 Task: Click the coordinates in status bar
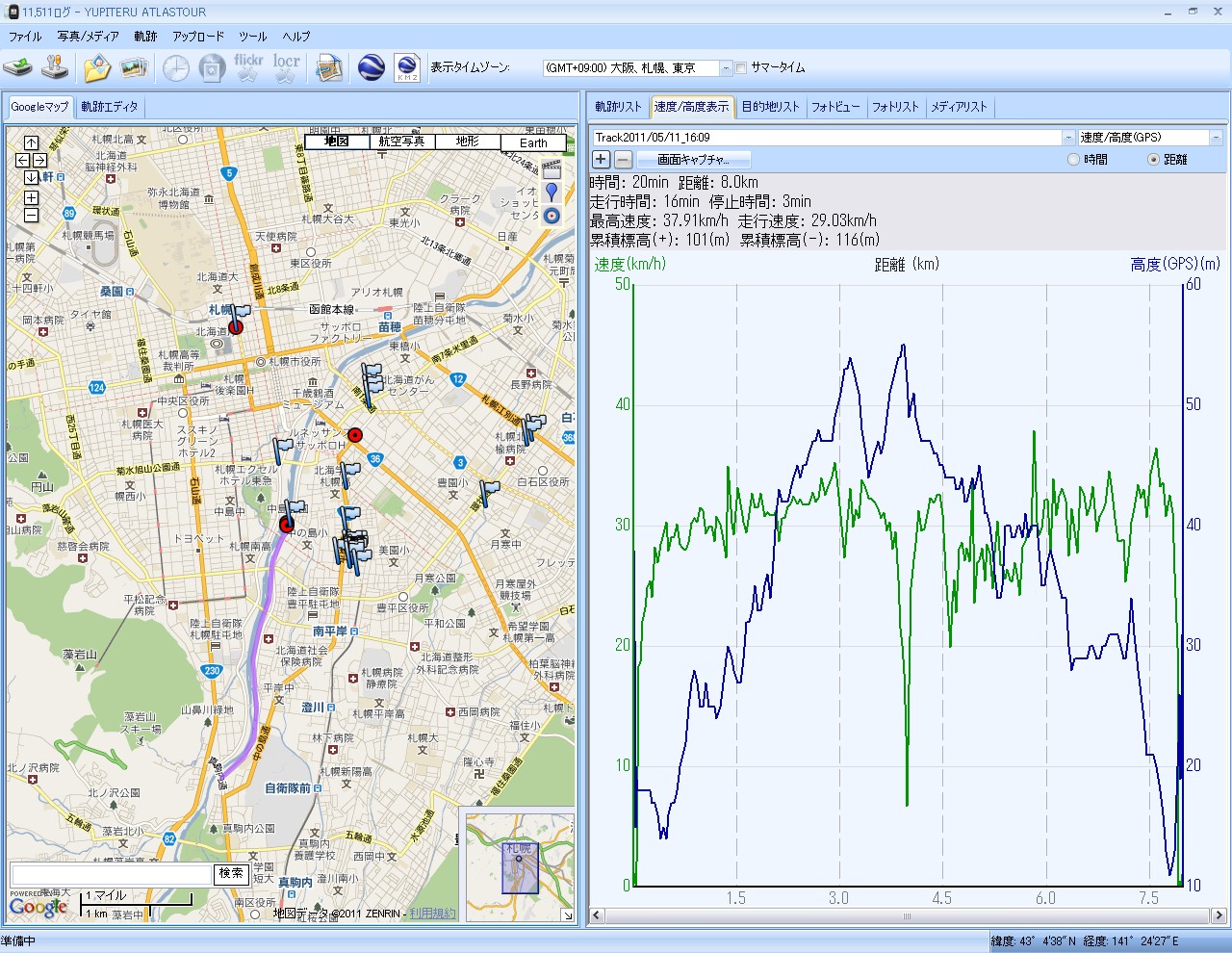1085,940
